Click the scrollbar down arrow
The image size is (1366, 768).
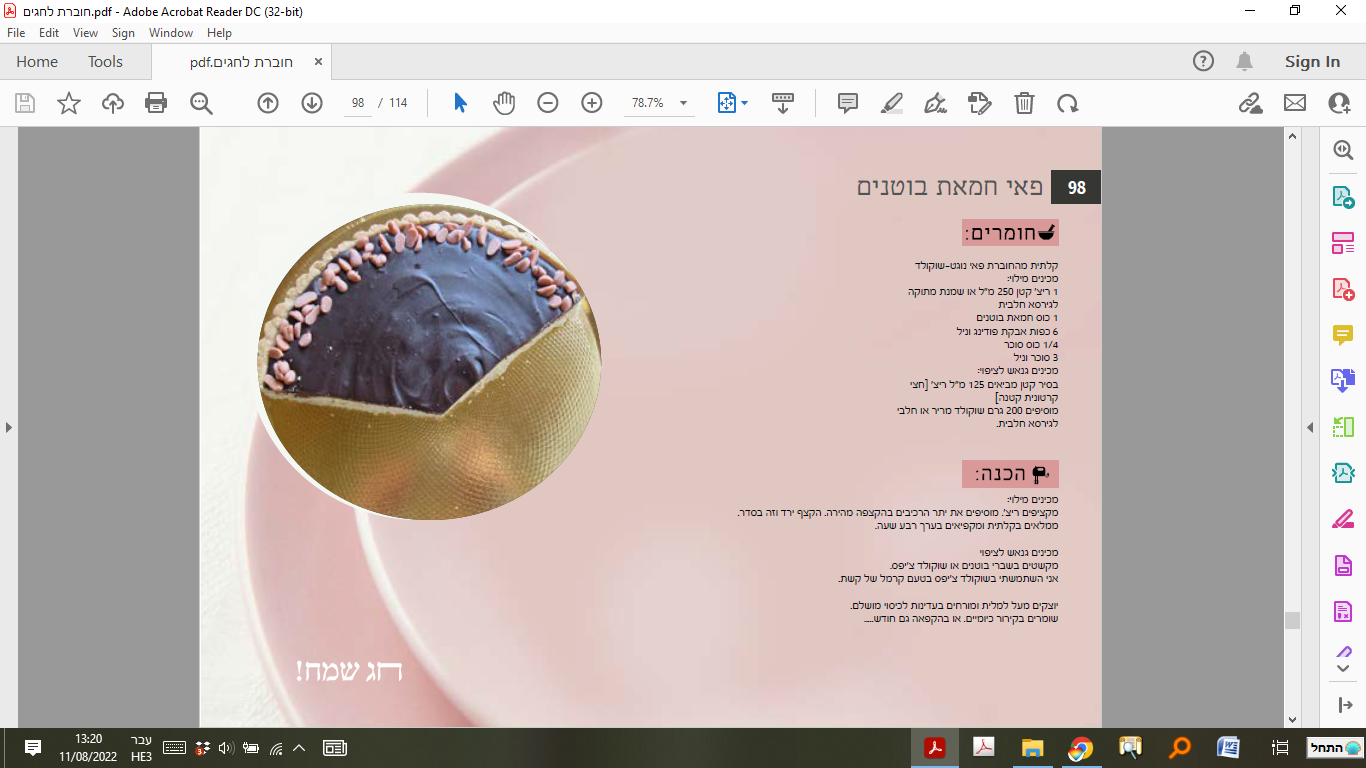click(1292, 719)
